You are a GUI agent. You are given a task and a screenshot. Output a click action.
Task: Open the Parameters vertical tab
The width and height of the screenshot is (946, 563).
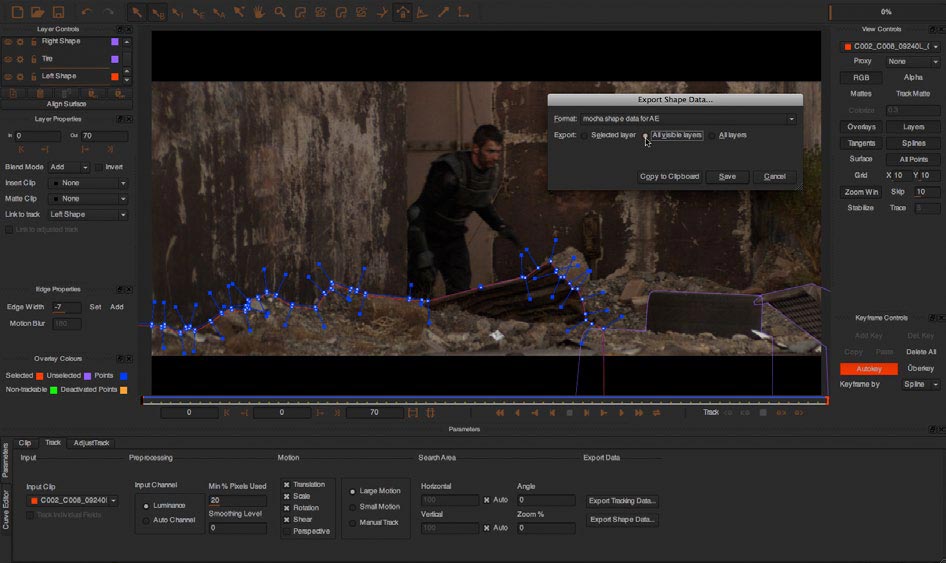[5, 460]
